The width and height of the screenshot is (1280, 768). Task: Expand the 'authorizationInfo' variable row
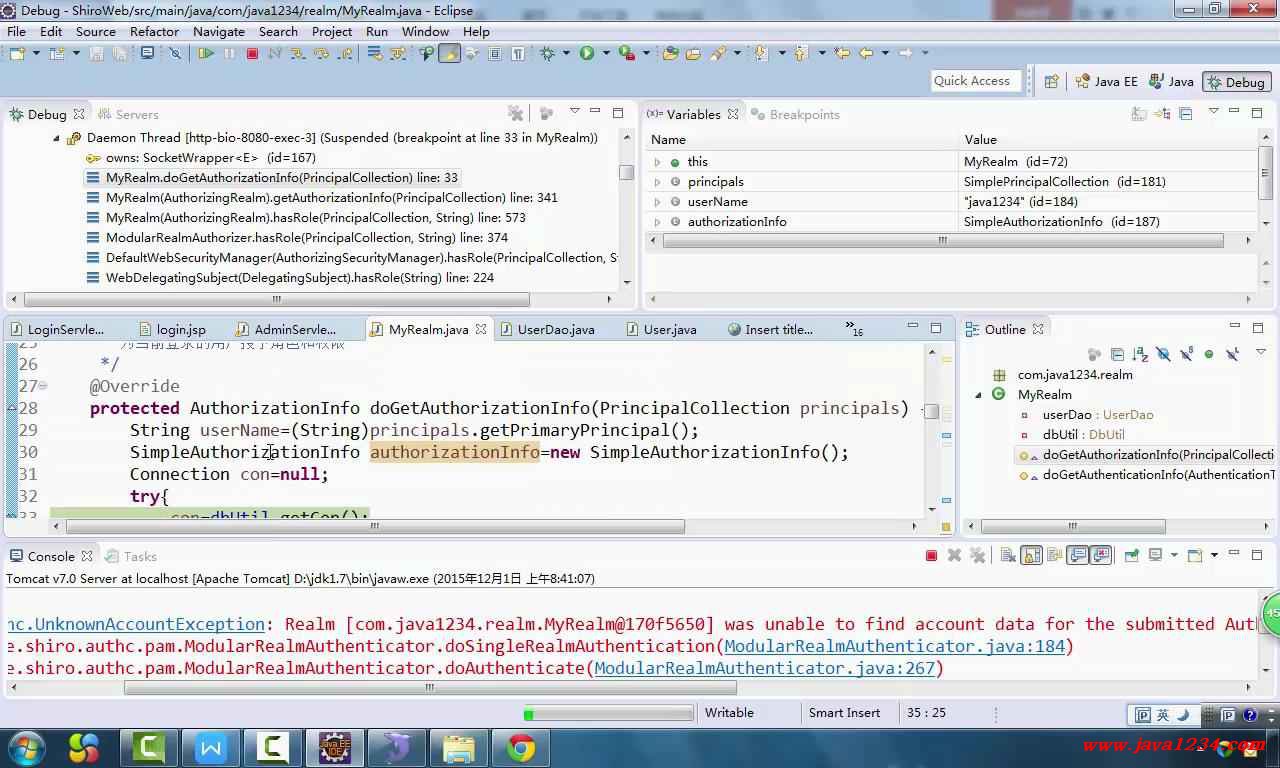657,222
